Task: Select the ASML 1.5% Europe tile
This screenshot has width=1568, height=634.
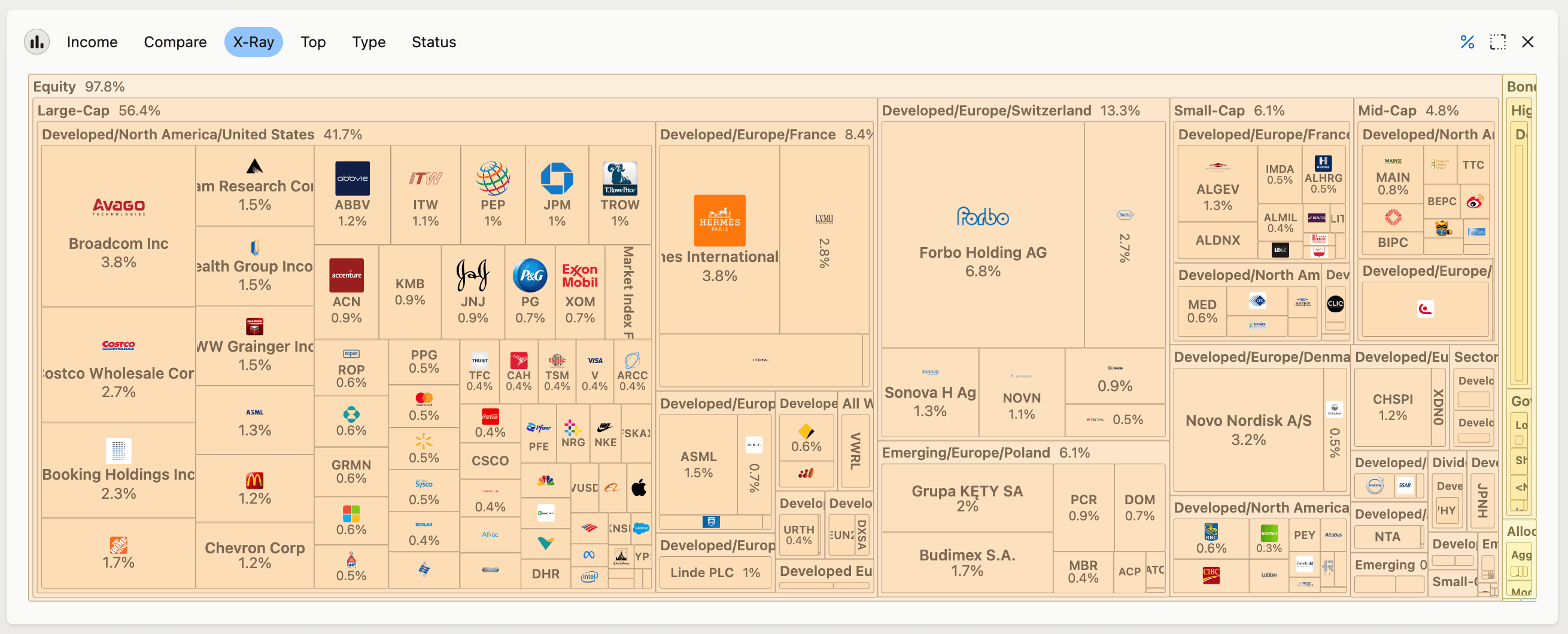Action: 698,464
